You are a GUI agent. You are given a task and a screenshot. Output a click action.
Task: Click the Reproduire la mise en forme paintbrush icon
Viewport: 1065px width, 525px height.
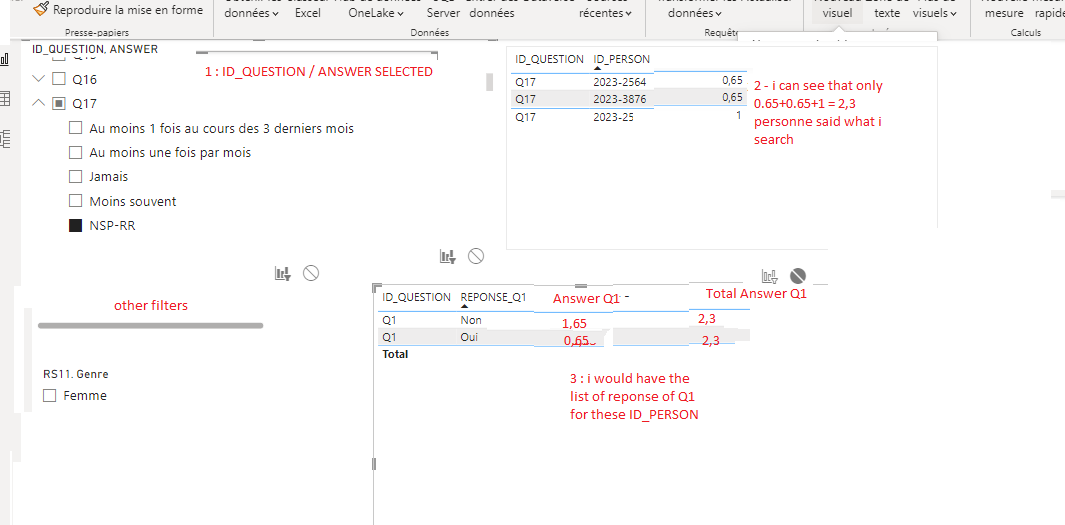(41, 9)
